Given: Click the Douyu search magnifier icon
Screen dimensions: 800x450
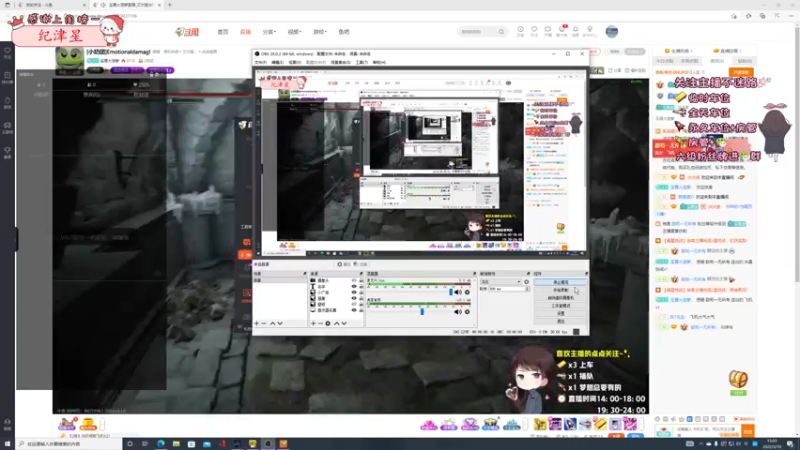Looking at the screenshot, I should (x=502, y=32).
